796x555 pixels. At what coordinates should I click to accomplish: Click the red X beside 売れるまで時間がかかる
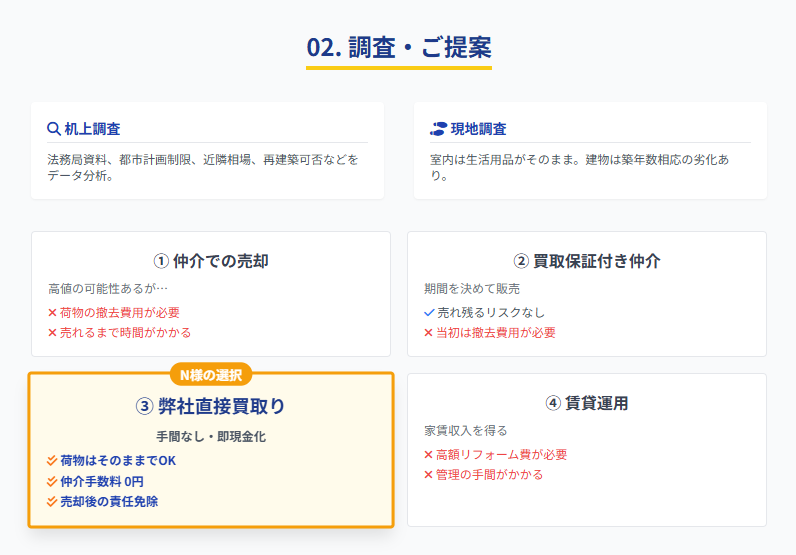53,333
